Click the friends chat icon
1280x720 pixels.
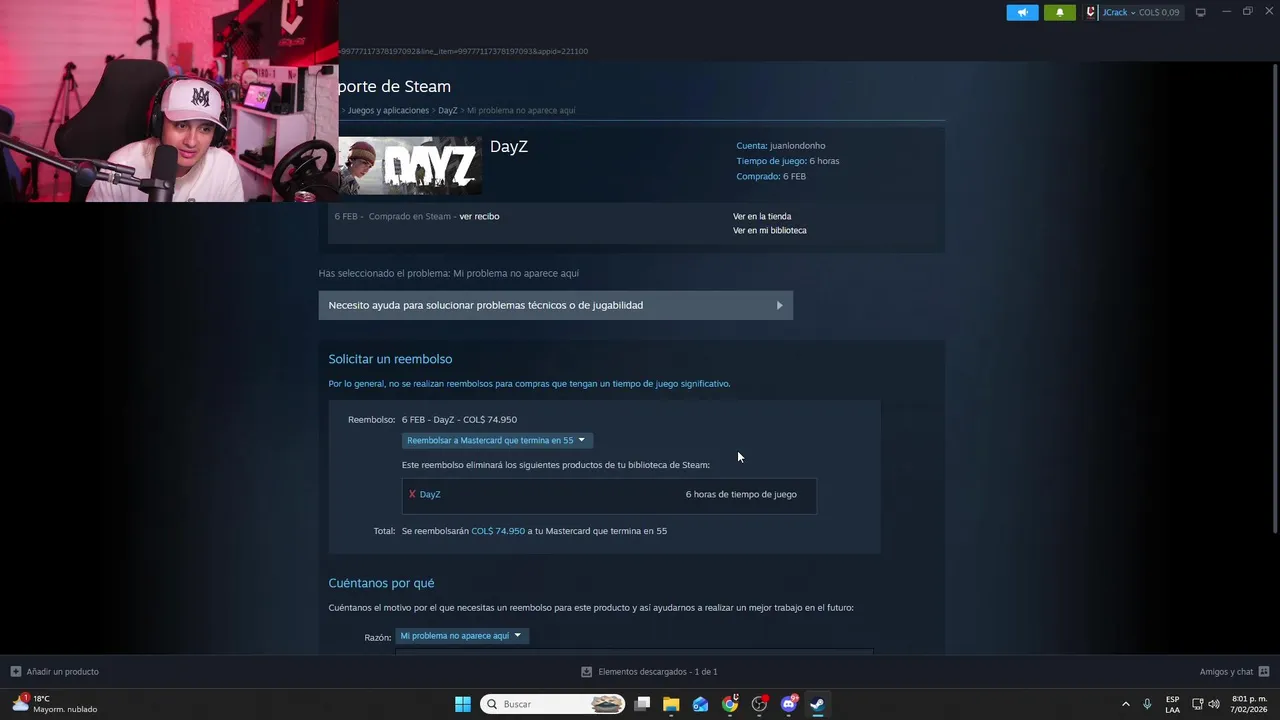(1264, 672)
